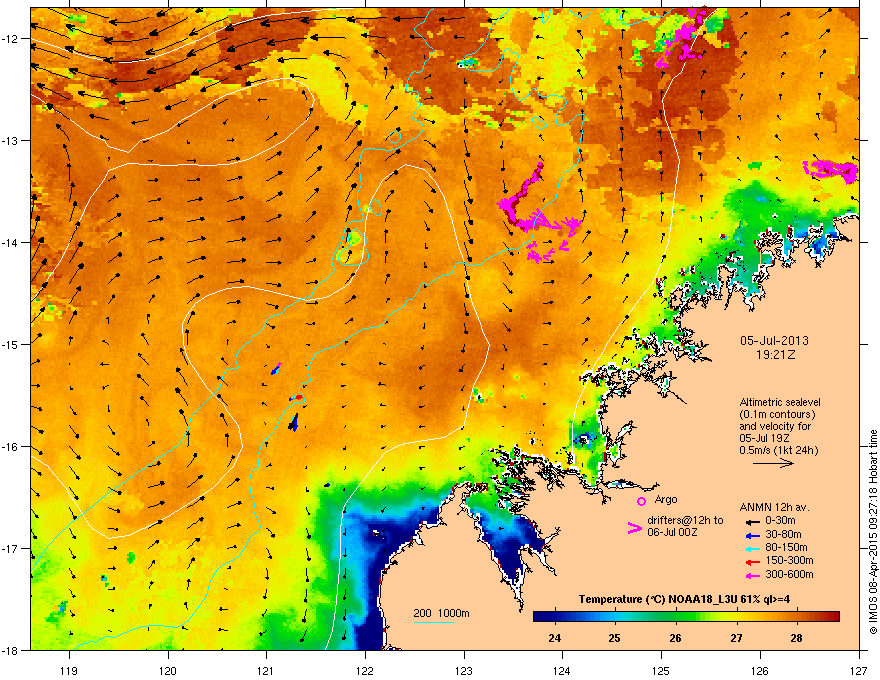Click the '150-300m' depth label

click(789, 560)
